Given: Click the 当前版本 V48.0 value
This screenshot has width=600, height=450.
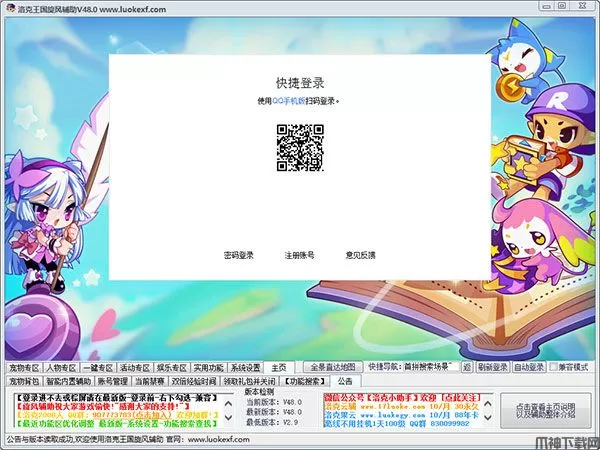Looking at the screenshot, I should coord(293,402).
